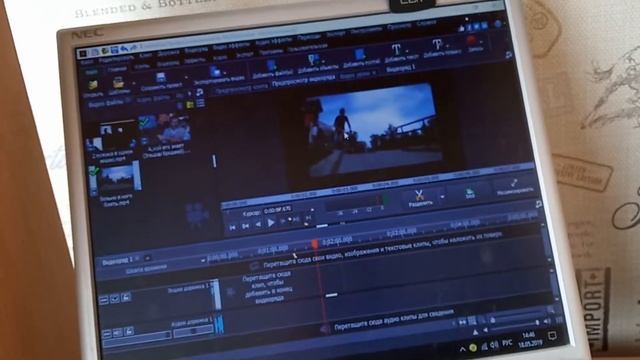Expand the Экспортировать видео dropdown arrow

(225, 73)
